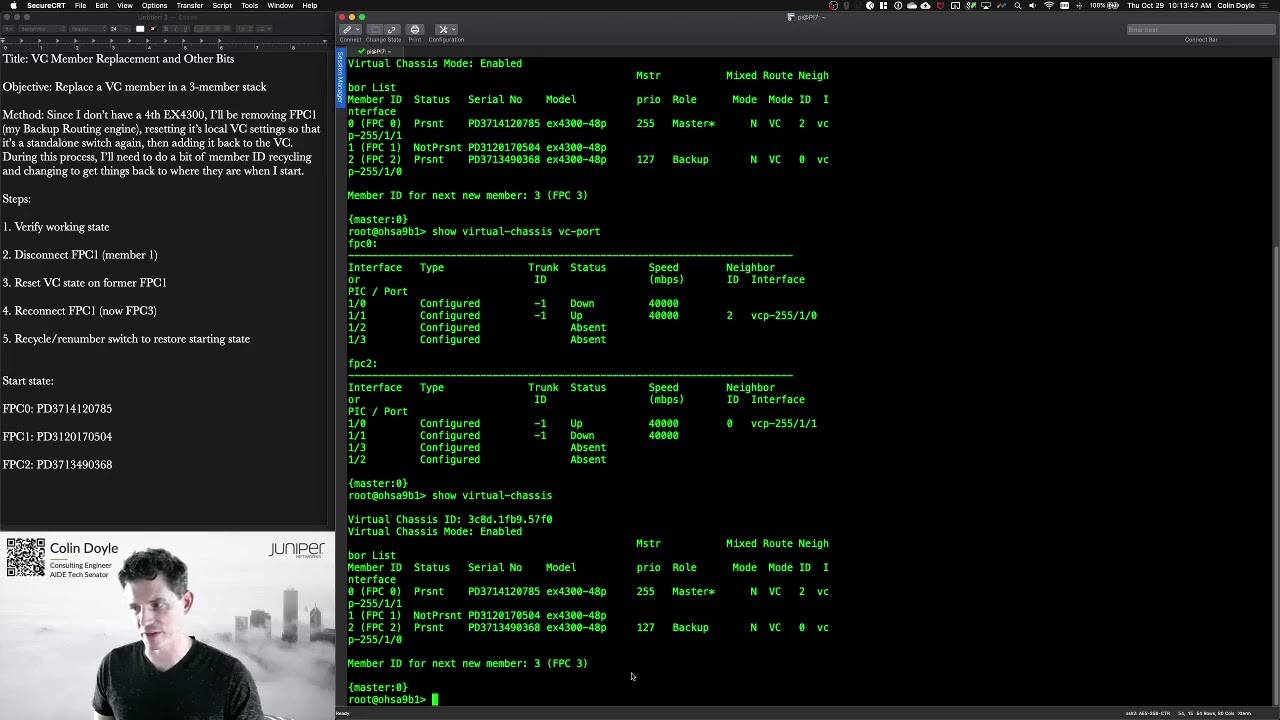1280x720 pixels.
Task: Toggle underline formatting in the text editor
Action: click(x=185, y=29)
